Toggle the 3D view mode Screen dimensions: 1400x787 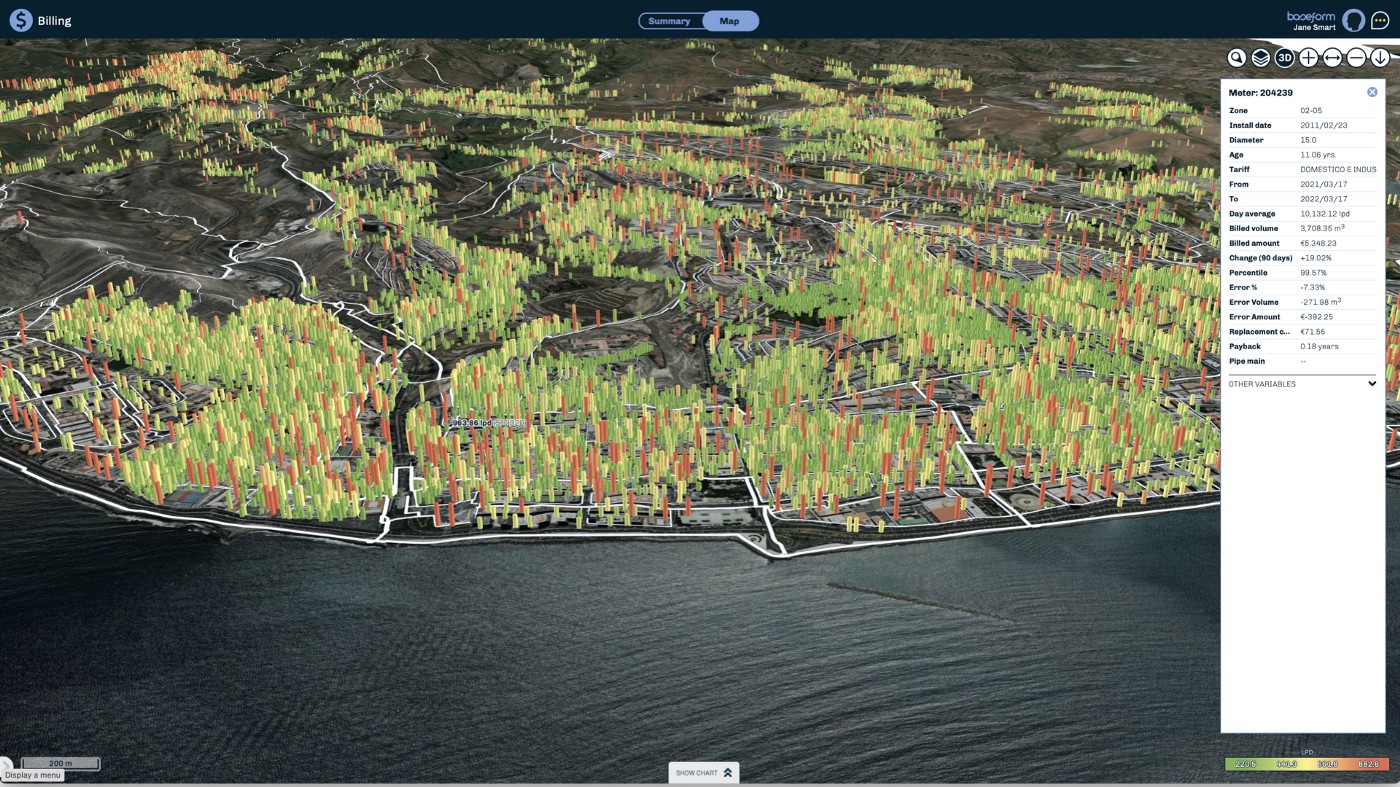1285,58
